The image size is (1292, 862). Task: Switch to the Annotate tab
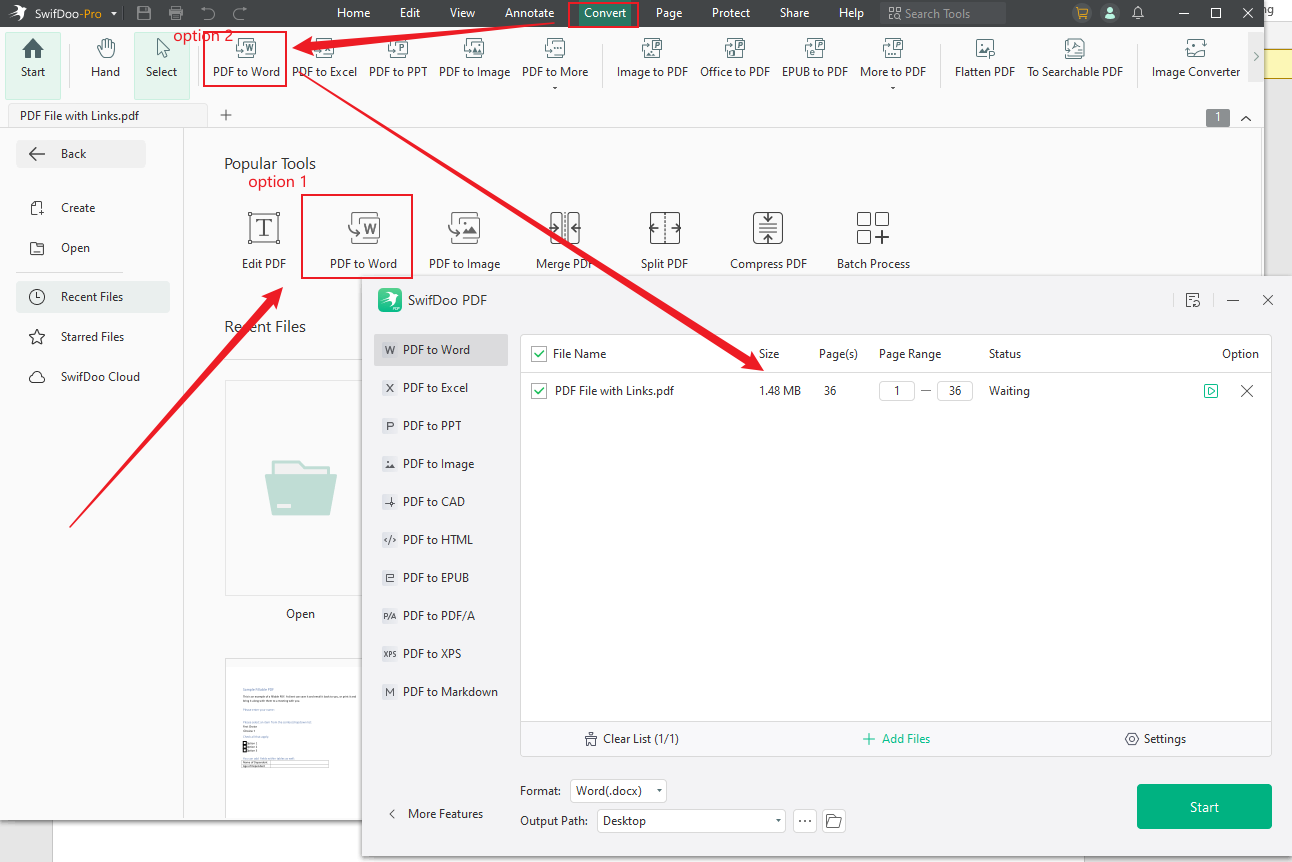[529, 13]
